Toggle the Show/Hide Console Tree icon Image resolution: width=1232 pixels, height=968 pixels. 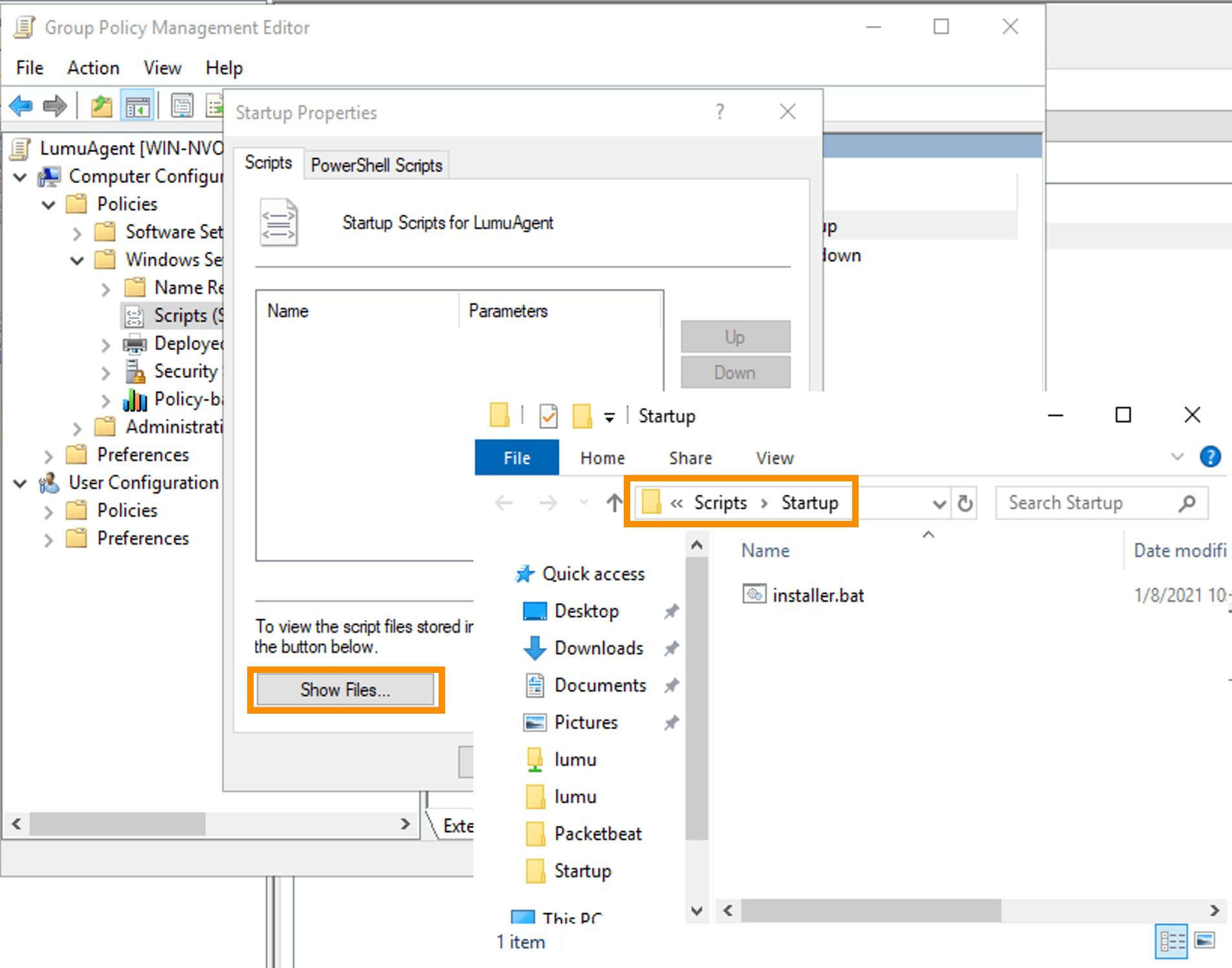(137, 105)
